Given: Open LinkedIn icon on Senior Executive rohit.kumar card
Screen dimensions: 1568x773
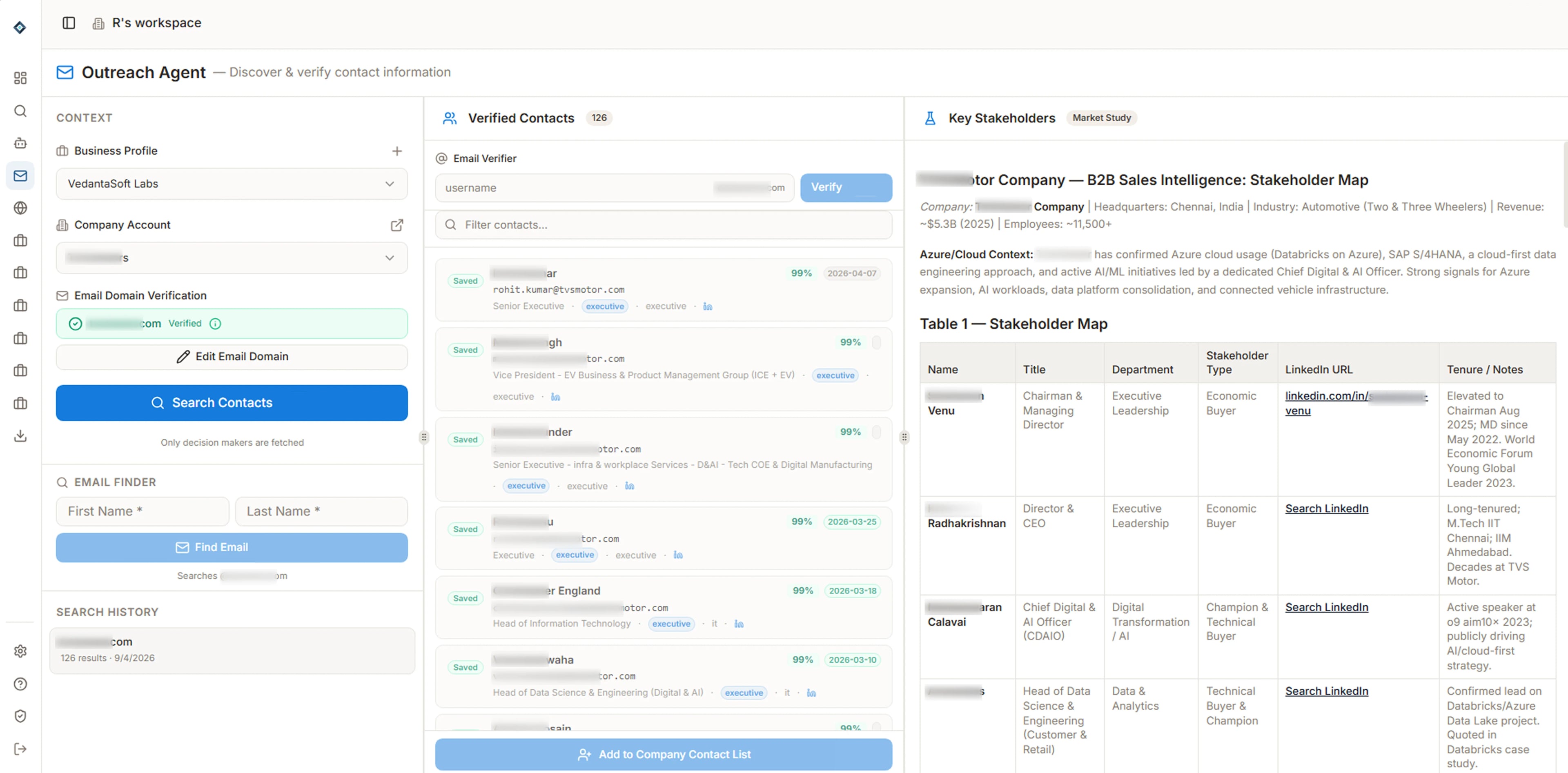Looking at the screenshot, I should point(707,307).
